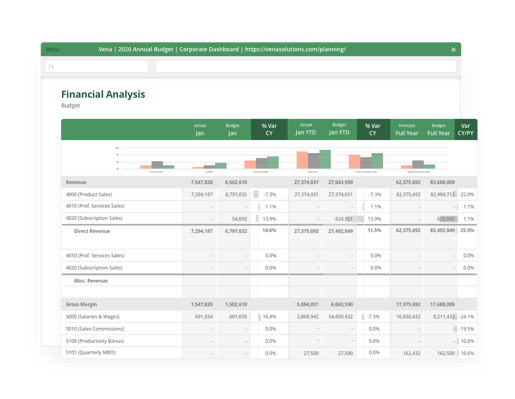Select the 5101 (Quarterly MBO) row
The image size is (515, 399).
[x=269, y=353]
